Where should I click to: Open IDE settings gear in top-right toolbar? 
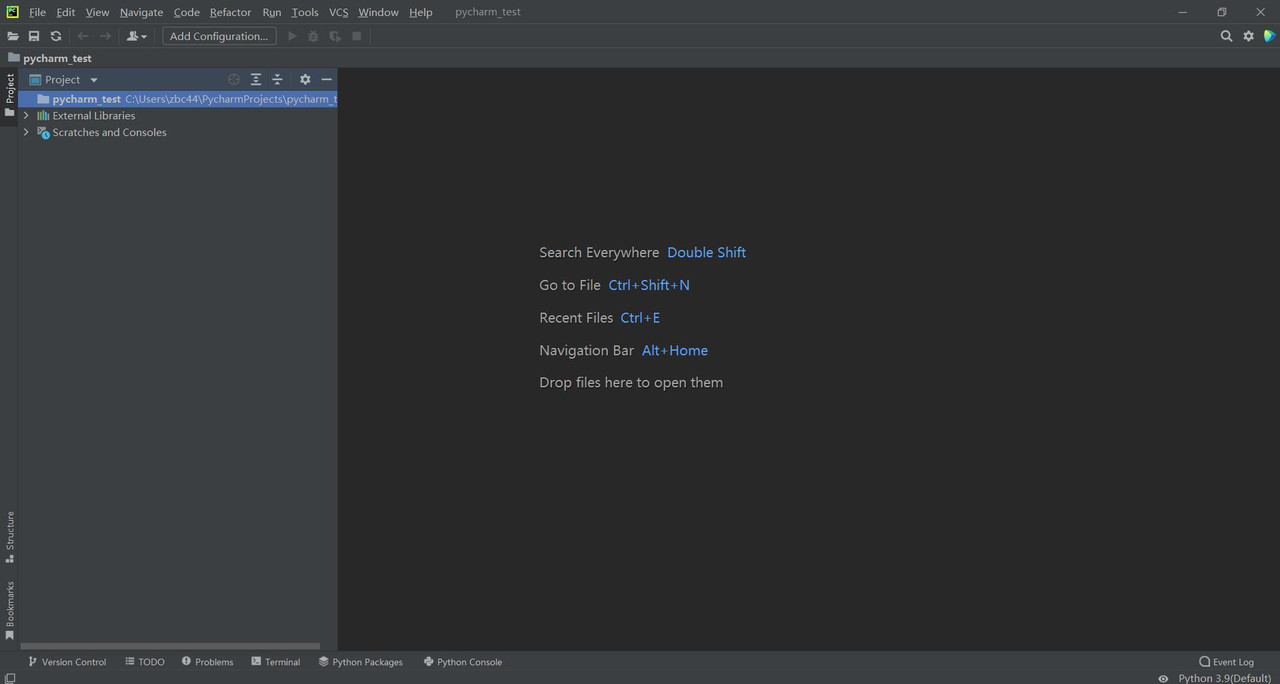click(x=1248, y=36)
